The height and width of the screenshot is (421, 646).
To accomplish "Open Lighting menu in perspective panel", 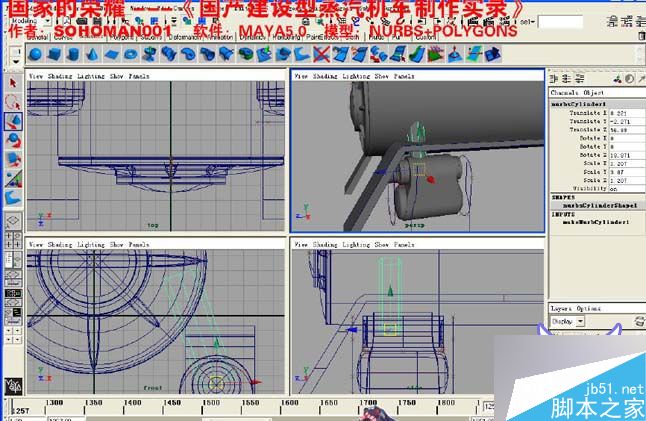I will pos(356,76).
